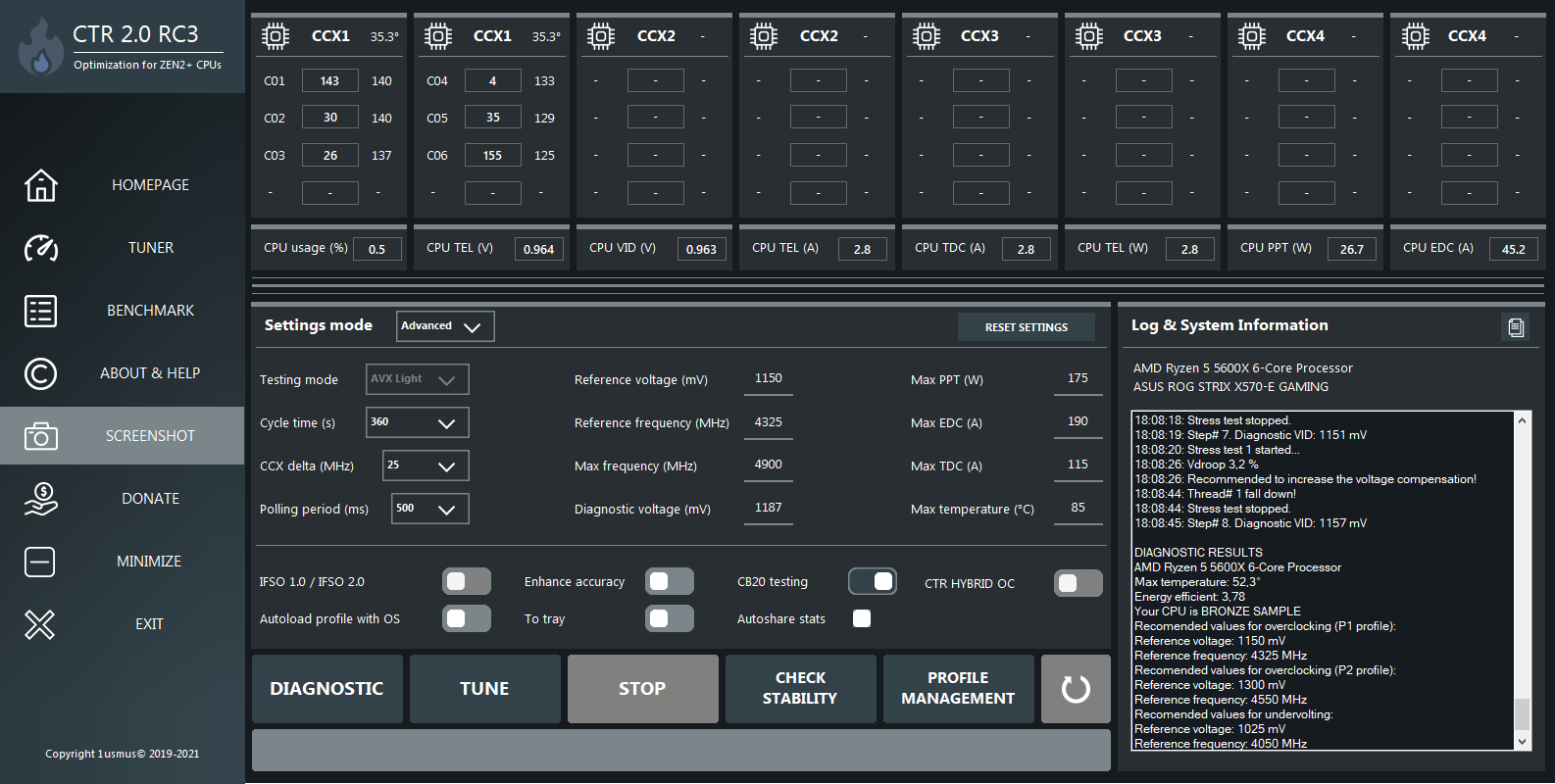Click the chip icon of first CCX1 panel
The width and height of the screenshot is (1555, 784).
click(x=276, y=37)
